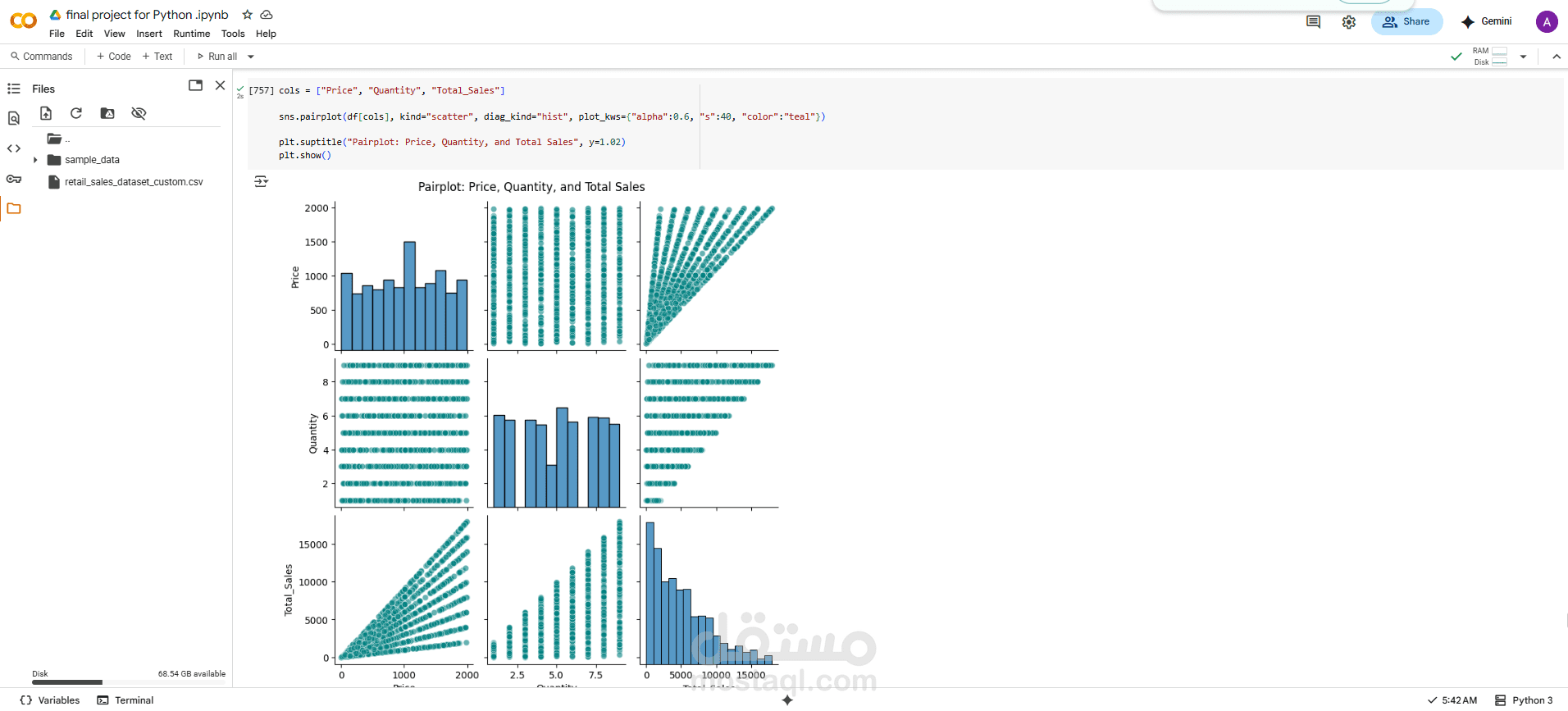Image resolution: width=1568 pixels, height=711 pixels.
Task: Open the Insert menu
Action: tap(149, 34)
